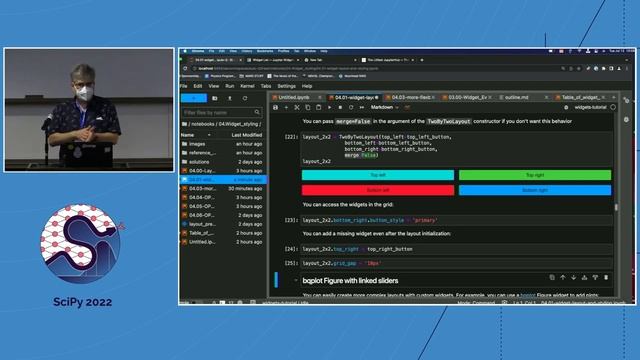The width and height of the screenshot is (640, 360).
Task: Click cell 23 button_style code line
Action: coord(456,220)
